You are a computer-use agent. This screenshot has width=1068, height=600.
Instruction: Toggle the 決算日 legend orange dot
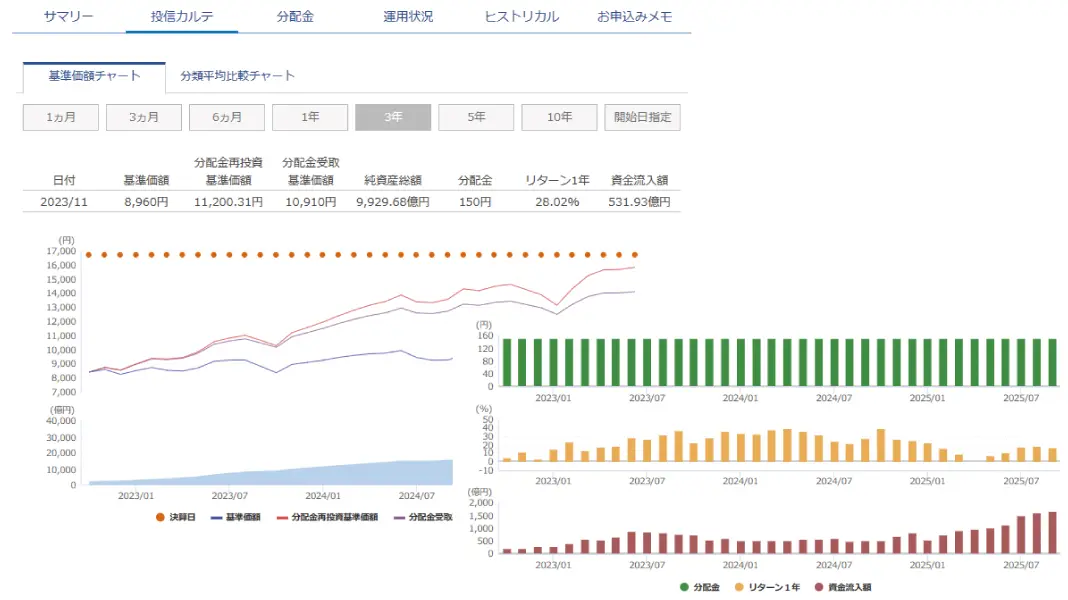[x=160, y=518]
